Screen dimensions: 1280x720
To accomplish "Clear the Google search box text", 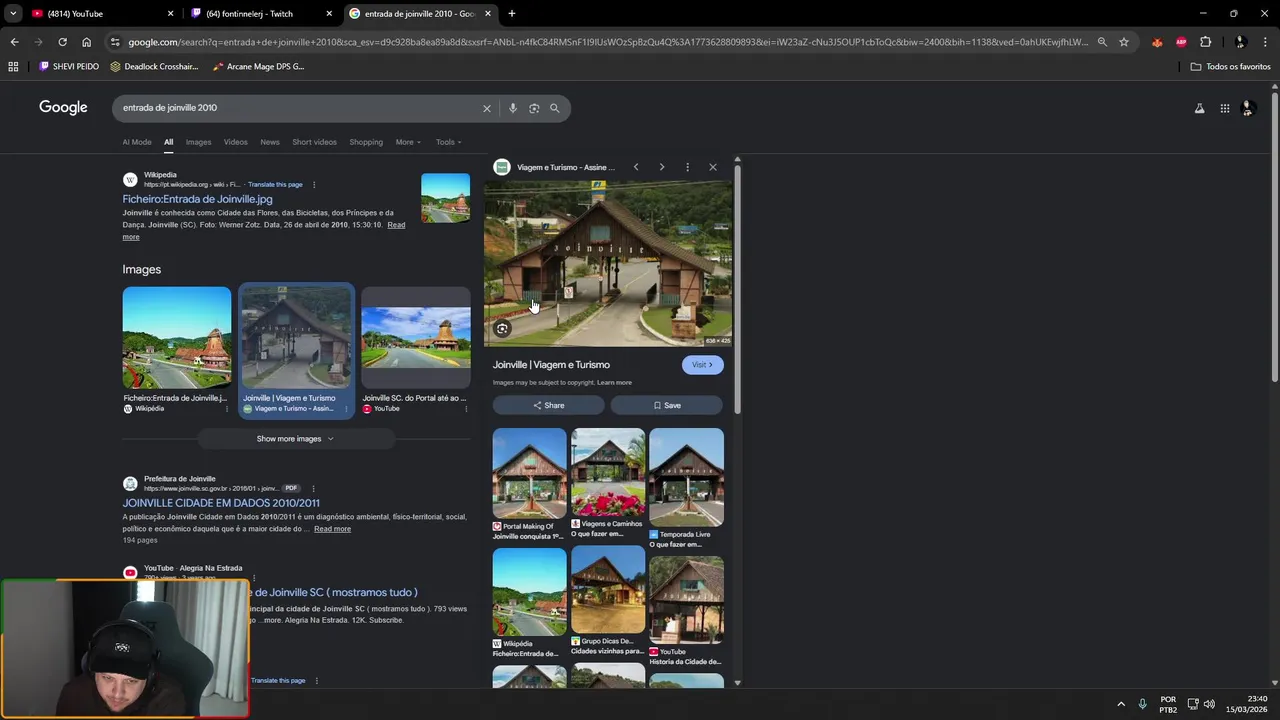I will [x=487, y=108].
